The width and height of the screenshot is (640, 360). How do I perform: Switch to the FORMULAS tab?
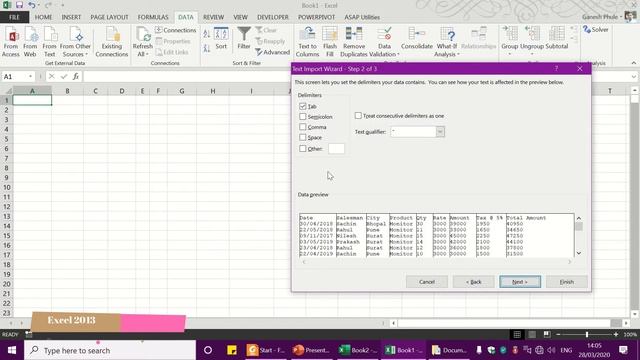[x=153, y=17]
